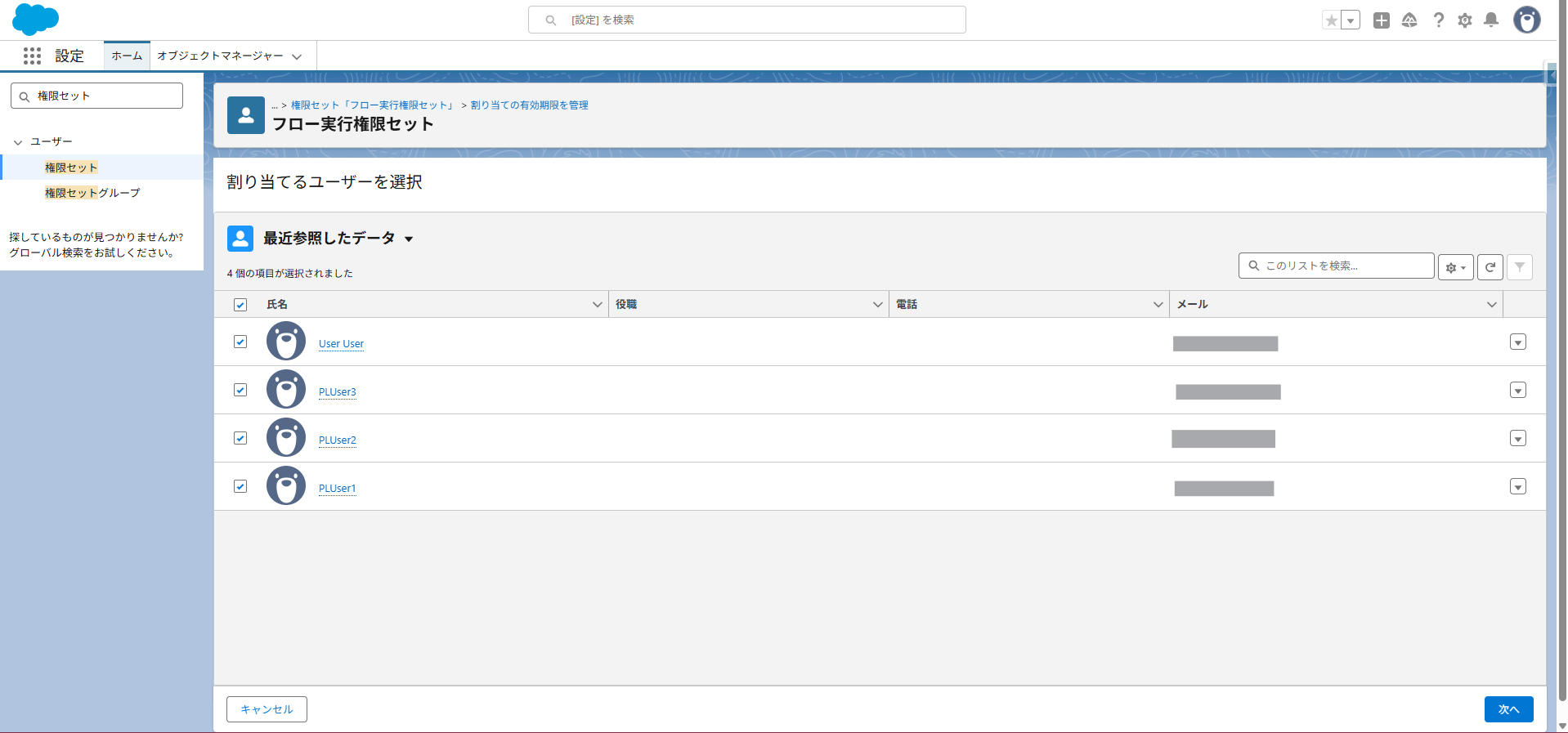Click the キャンセル button

[x=267, y=709]
